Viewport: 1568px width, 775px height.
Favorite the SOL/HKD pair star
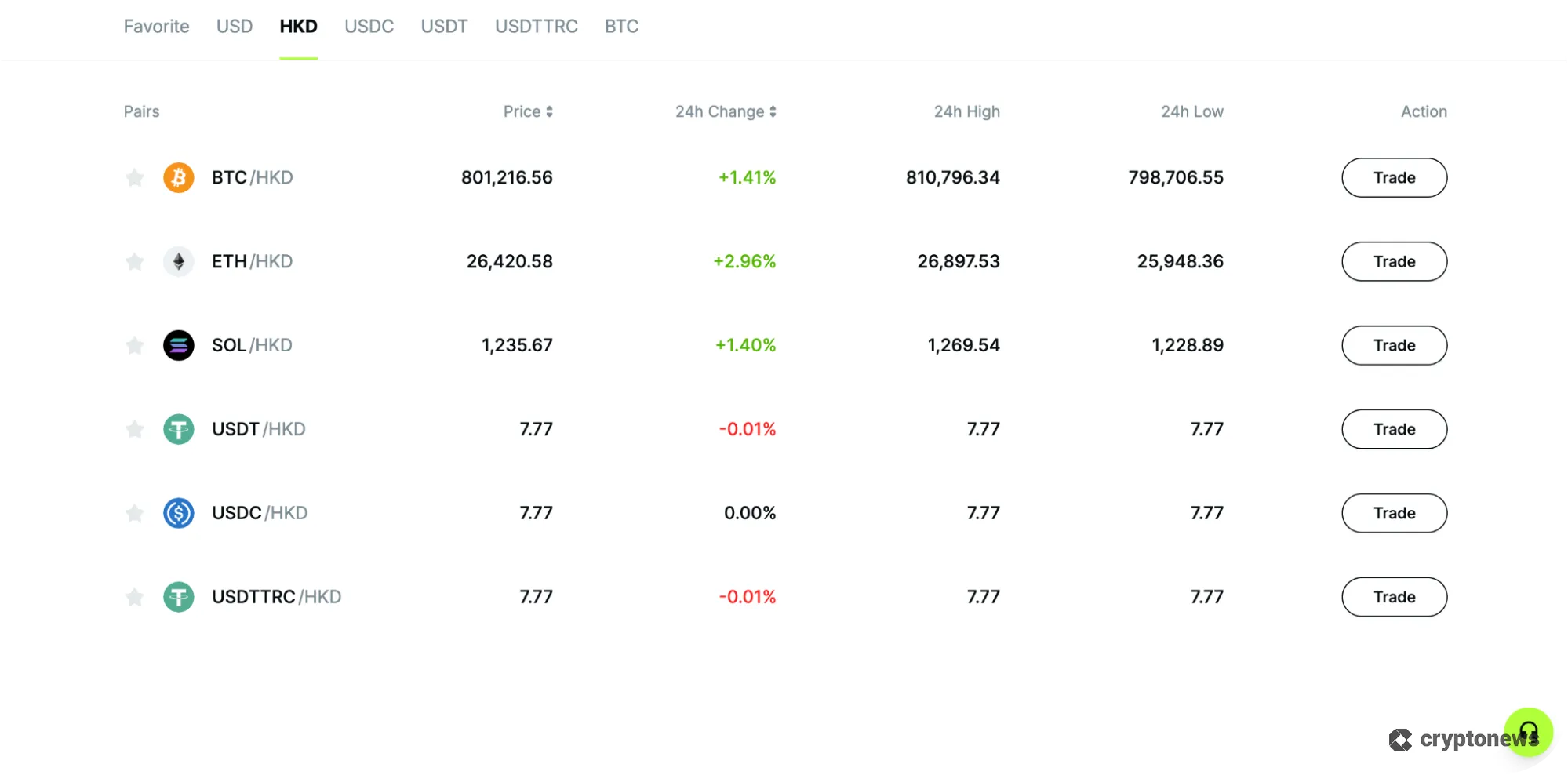(134, 345)
